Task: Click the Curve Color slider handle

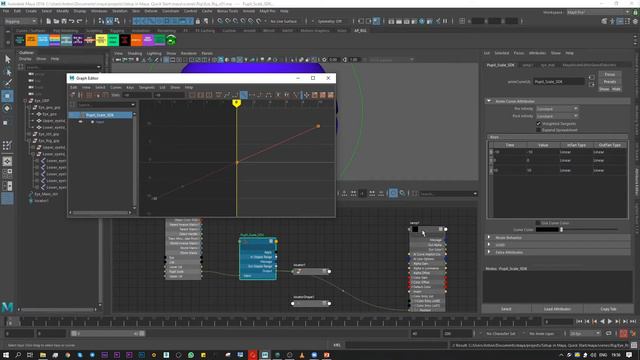Action: pos(562,230)
